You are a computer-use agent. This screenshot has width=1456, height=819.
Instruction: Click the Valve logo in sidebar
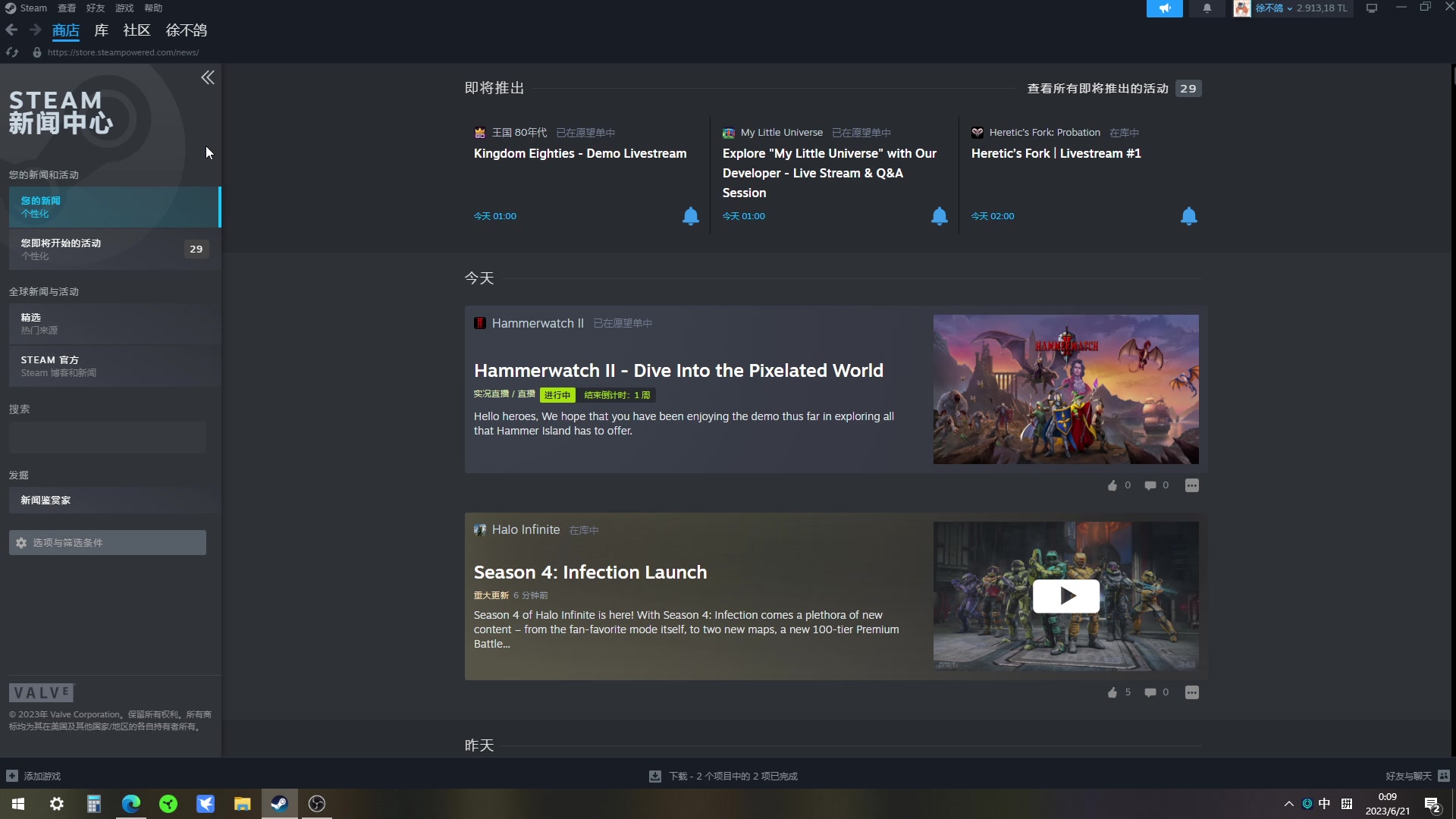[x=42, y=692]
